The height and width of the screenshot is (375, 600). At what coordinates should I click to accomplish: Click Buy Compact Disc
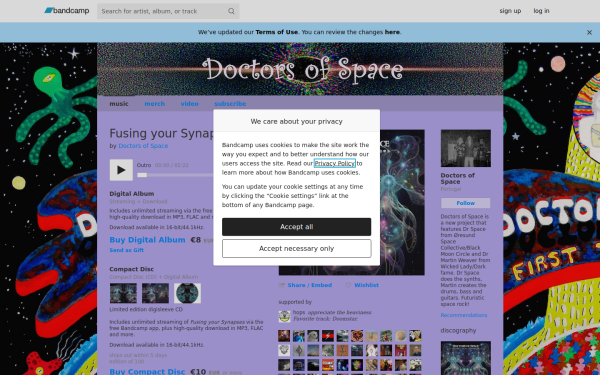pos(147,372)
